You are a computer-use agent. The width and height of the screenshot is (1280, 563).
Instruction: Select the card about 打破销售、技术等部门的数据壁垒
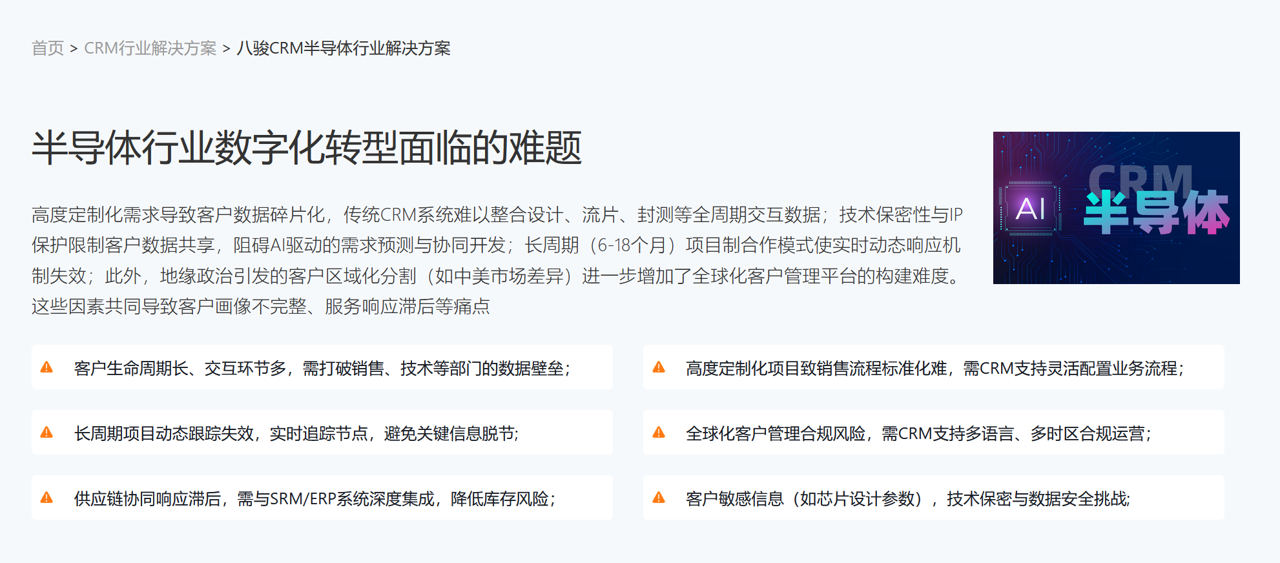coord(322,368)
